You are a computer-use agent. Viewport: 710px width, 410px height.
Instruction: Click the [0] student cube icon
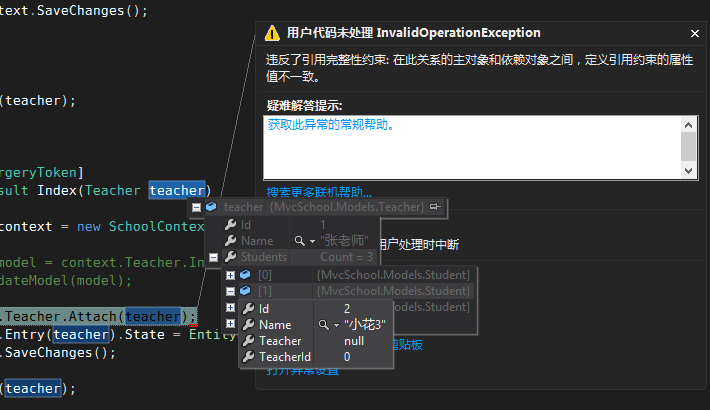(x=245, y=275)
